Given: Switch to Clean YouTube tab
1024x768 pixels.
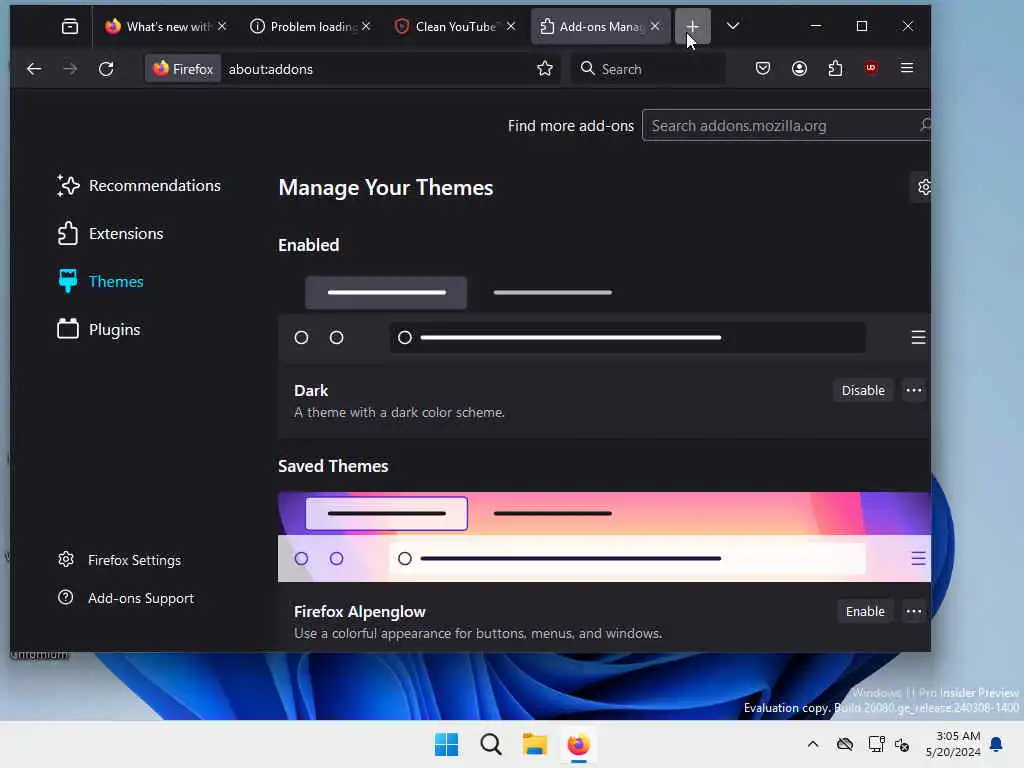Looking at the screenshot, I should pos(449,26).
